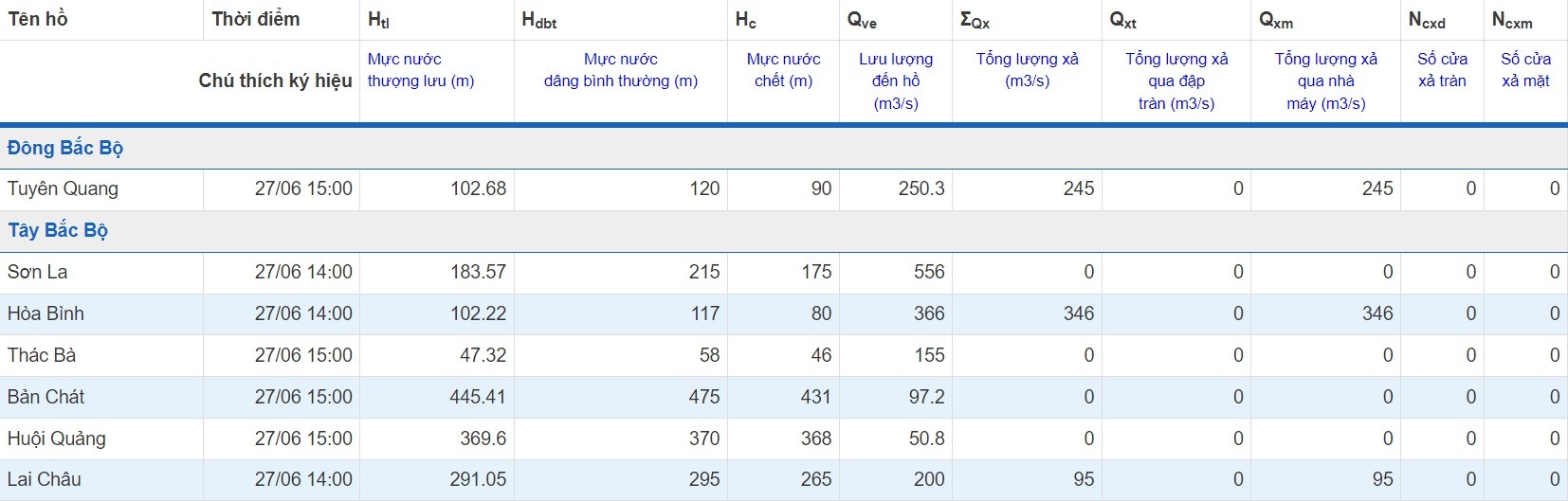Click the Huội Quảng reservoir name
The image size is (1568, 501).
(x=57, y=438)
